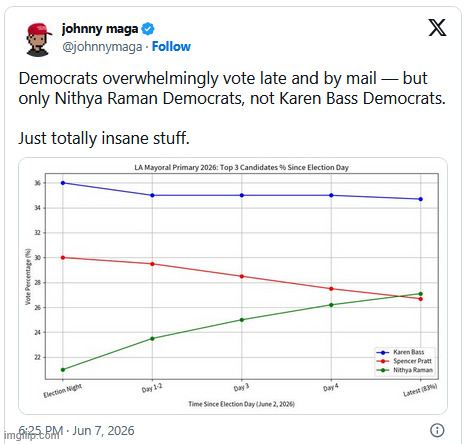Click Karen Bass legend entry
This screenshot has height=444, width=471.
[x=404, y=352]
